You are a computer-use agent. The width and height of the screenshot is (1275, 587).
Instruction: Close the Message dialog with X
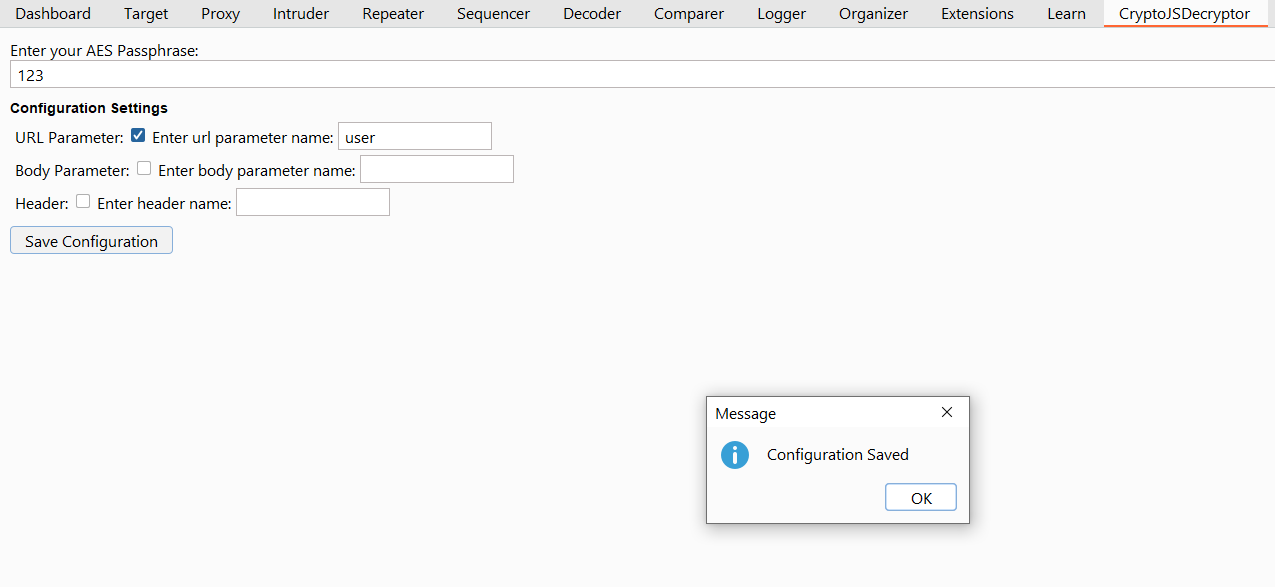tap(947, 412)
